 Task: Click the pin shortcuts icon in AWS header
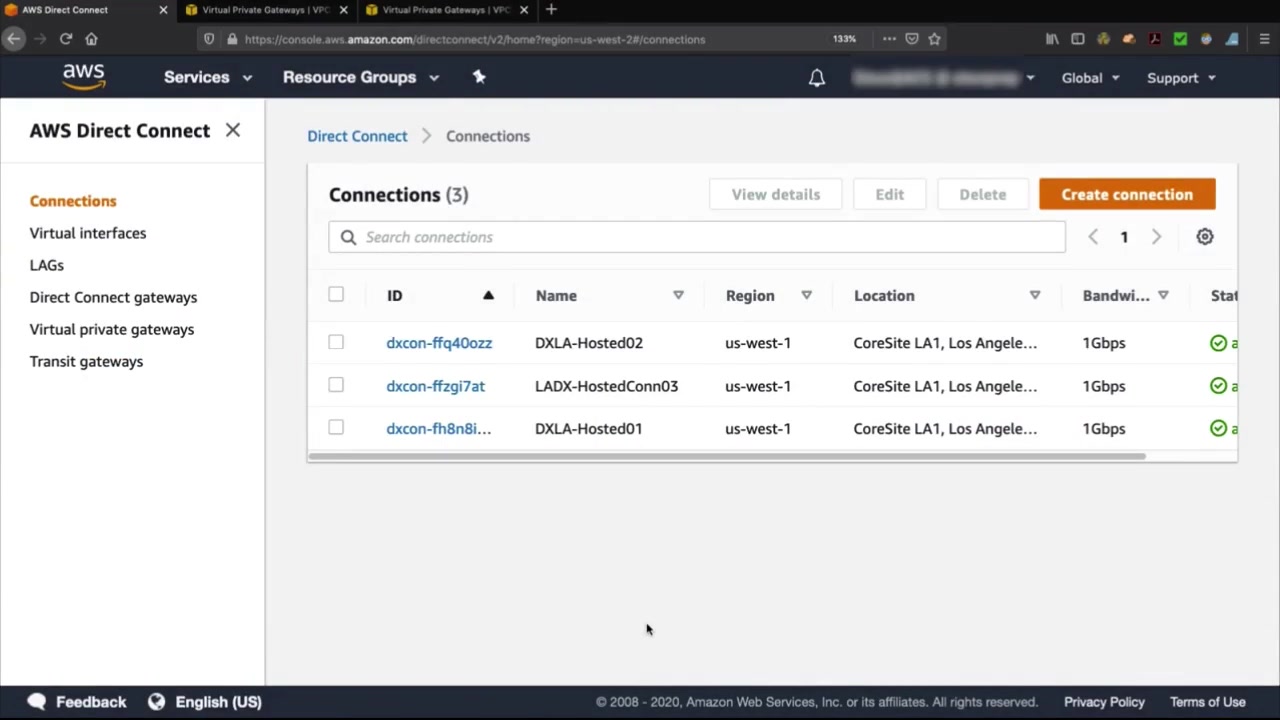[x=479, y=77]
